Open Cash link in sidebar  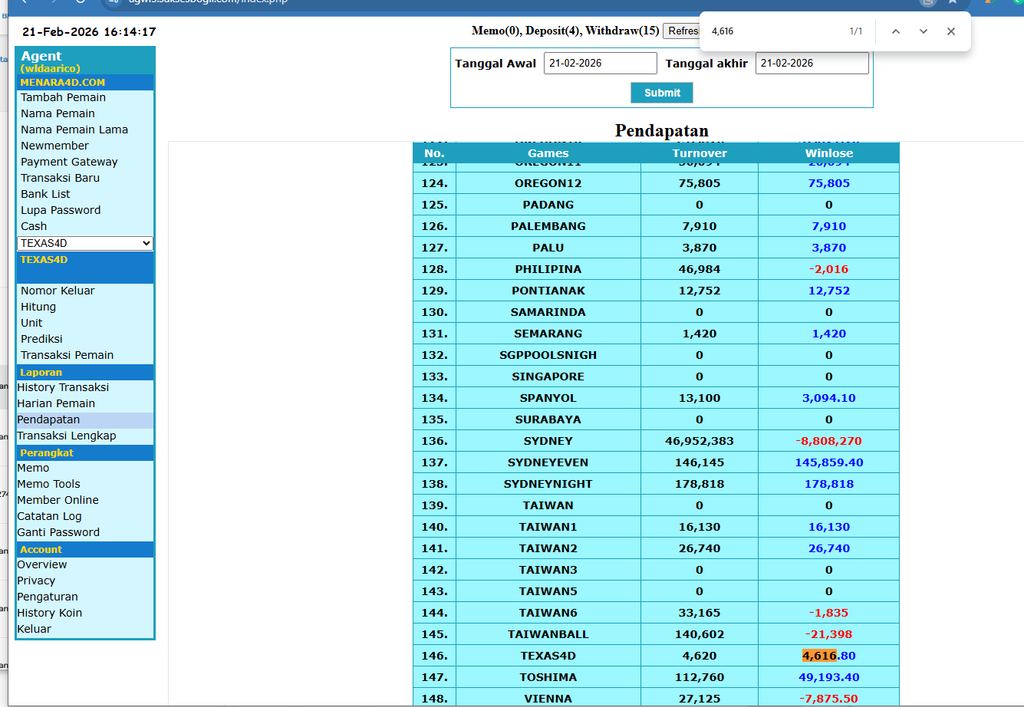click(x=33, y=227)
